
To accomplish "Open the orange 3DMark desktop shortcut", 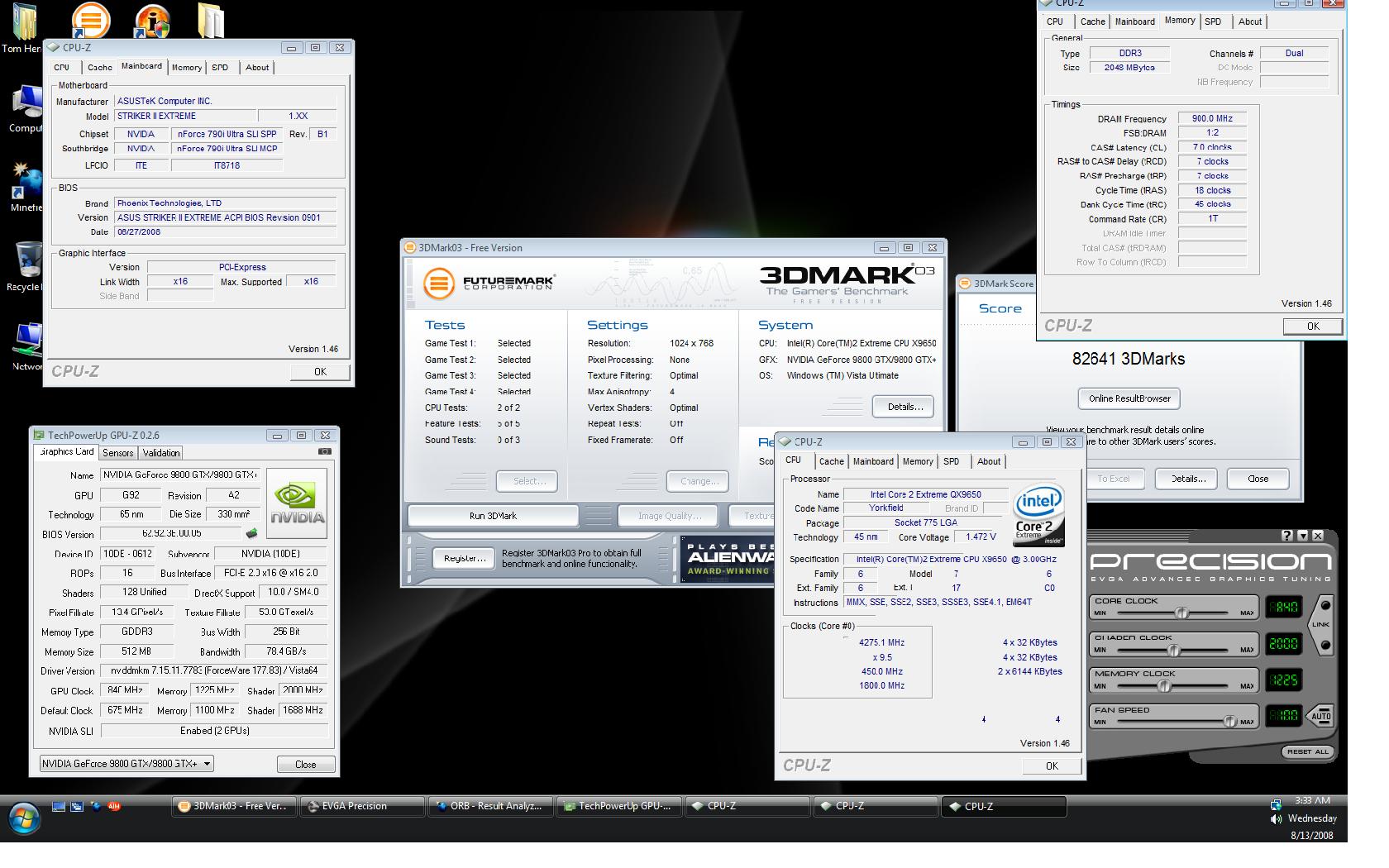I will tap(89, 20).
